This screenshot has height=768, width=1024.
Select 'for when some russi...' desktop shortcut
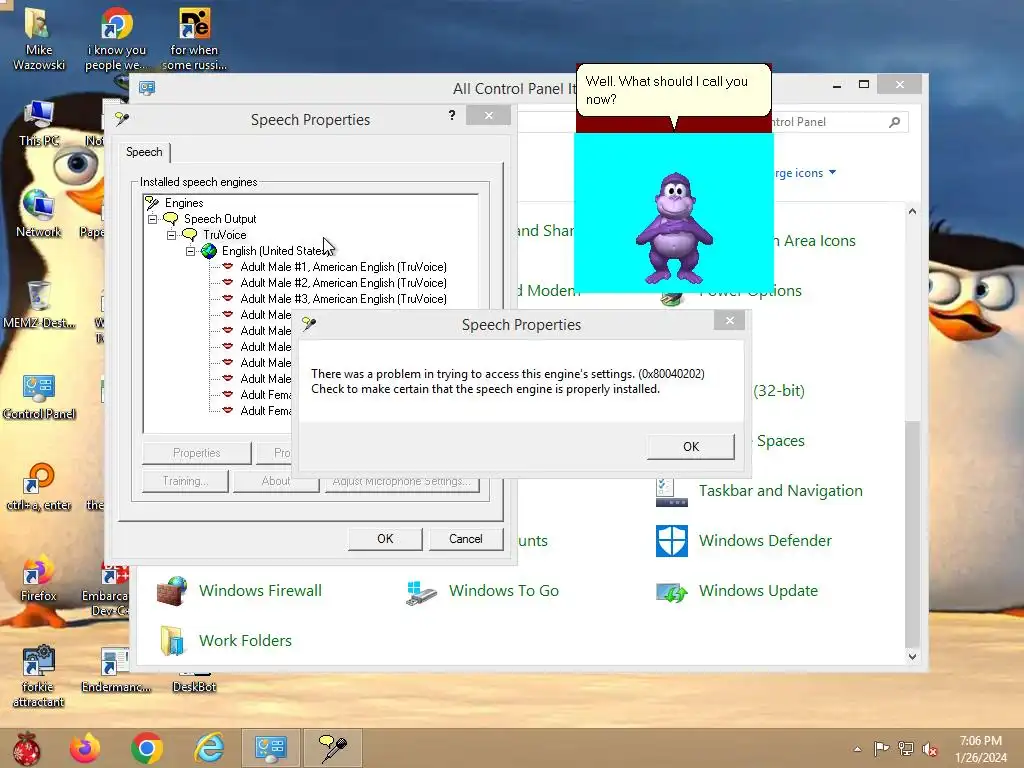click(194, 39)
